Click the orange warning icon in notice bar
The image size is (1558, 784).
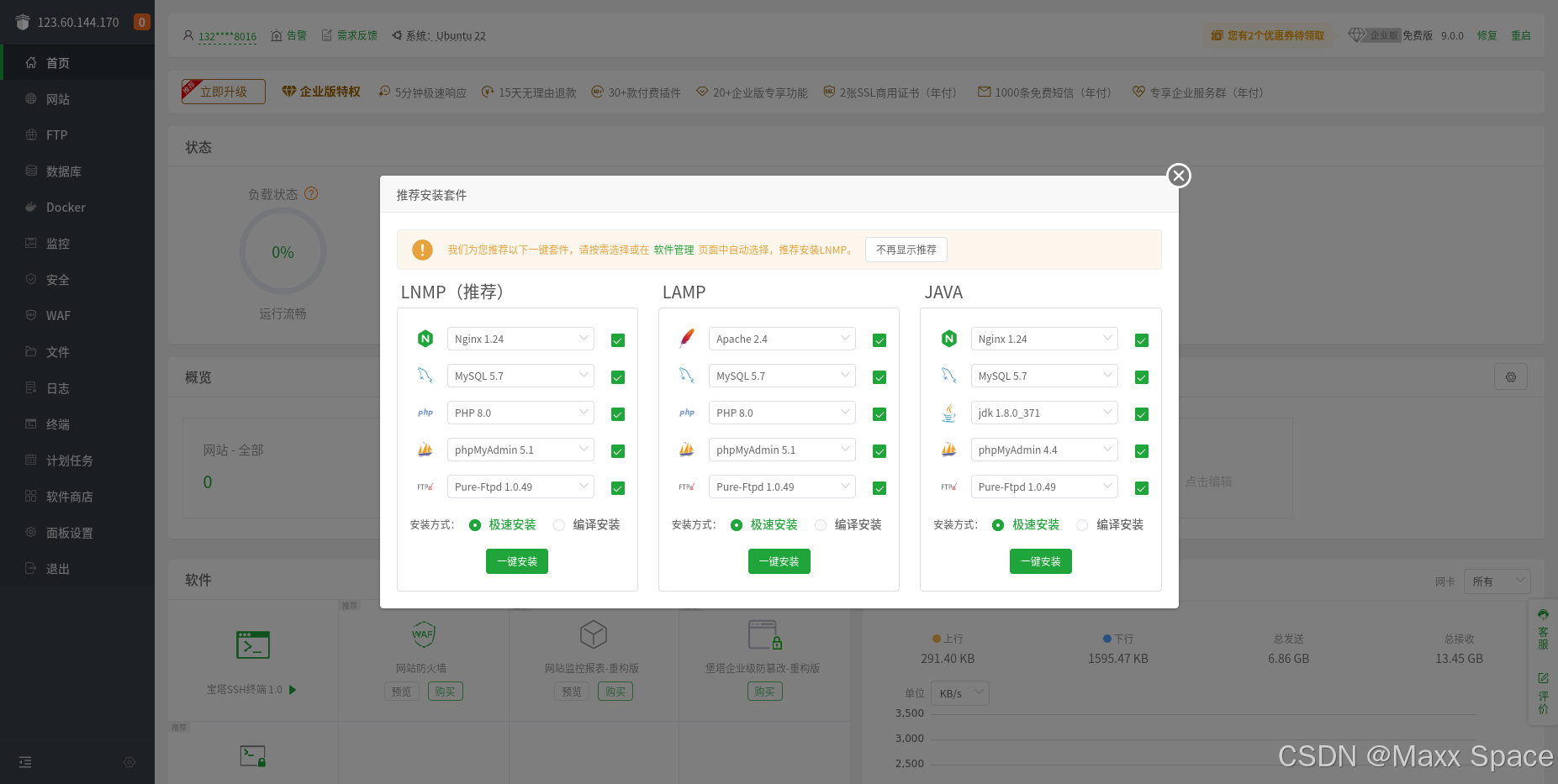[422, 250]
